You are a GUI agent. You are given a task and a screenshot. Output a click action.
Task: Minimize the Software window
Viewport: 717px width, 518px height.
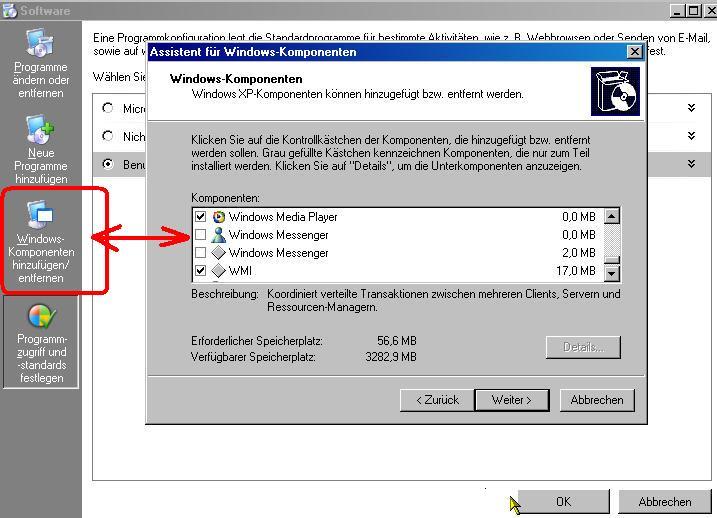tap(677, 10)
